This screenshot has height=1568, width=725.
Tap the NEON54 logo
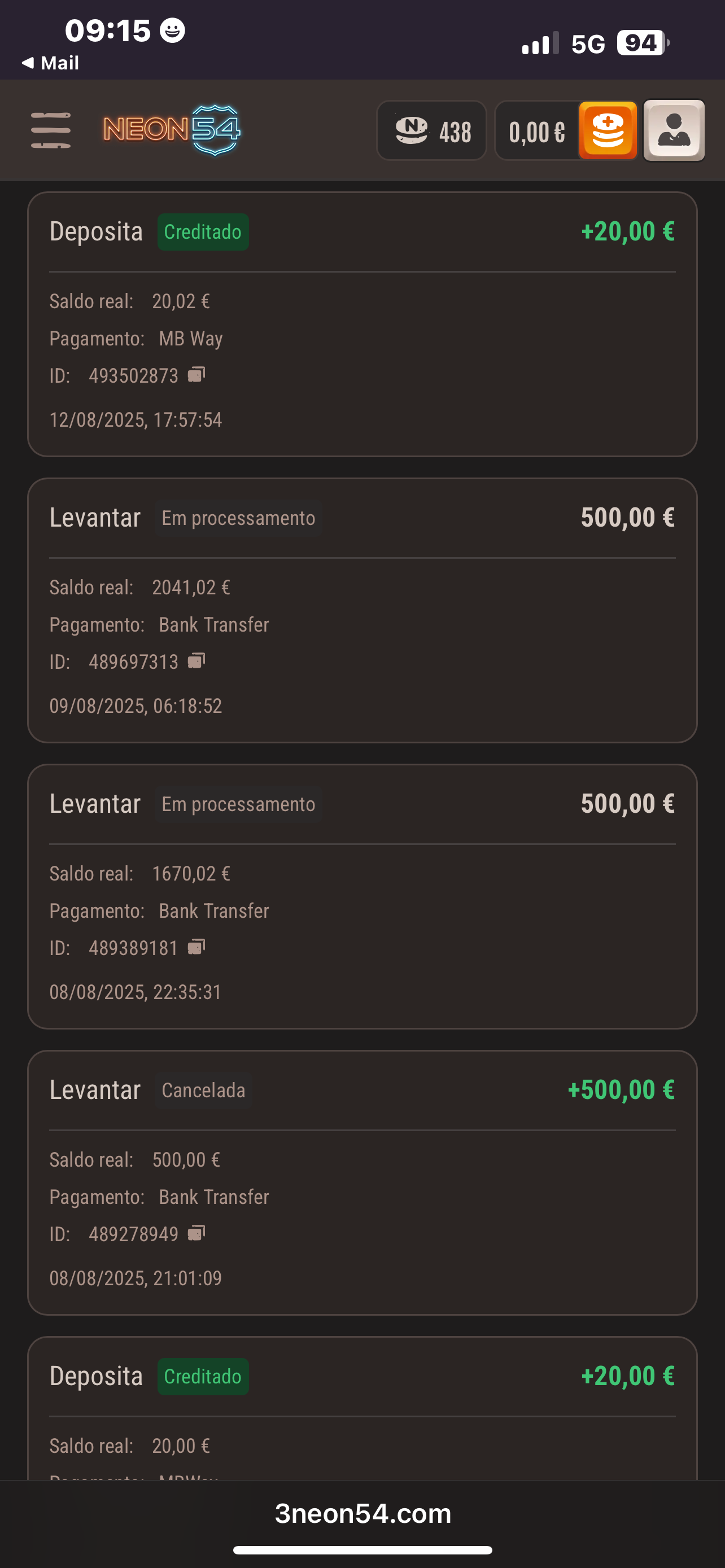click(x=172, y=130)
